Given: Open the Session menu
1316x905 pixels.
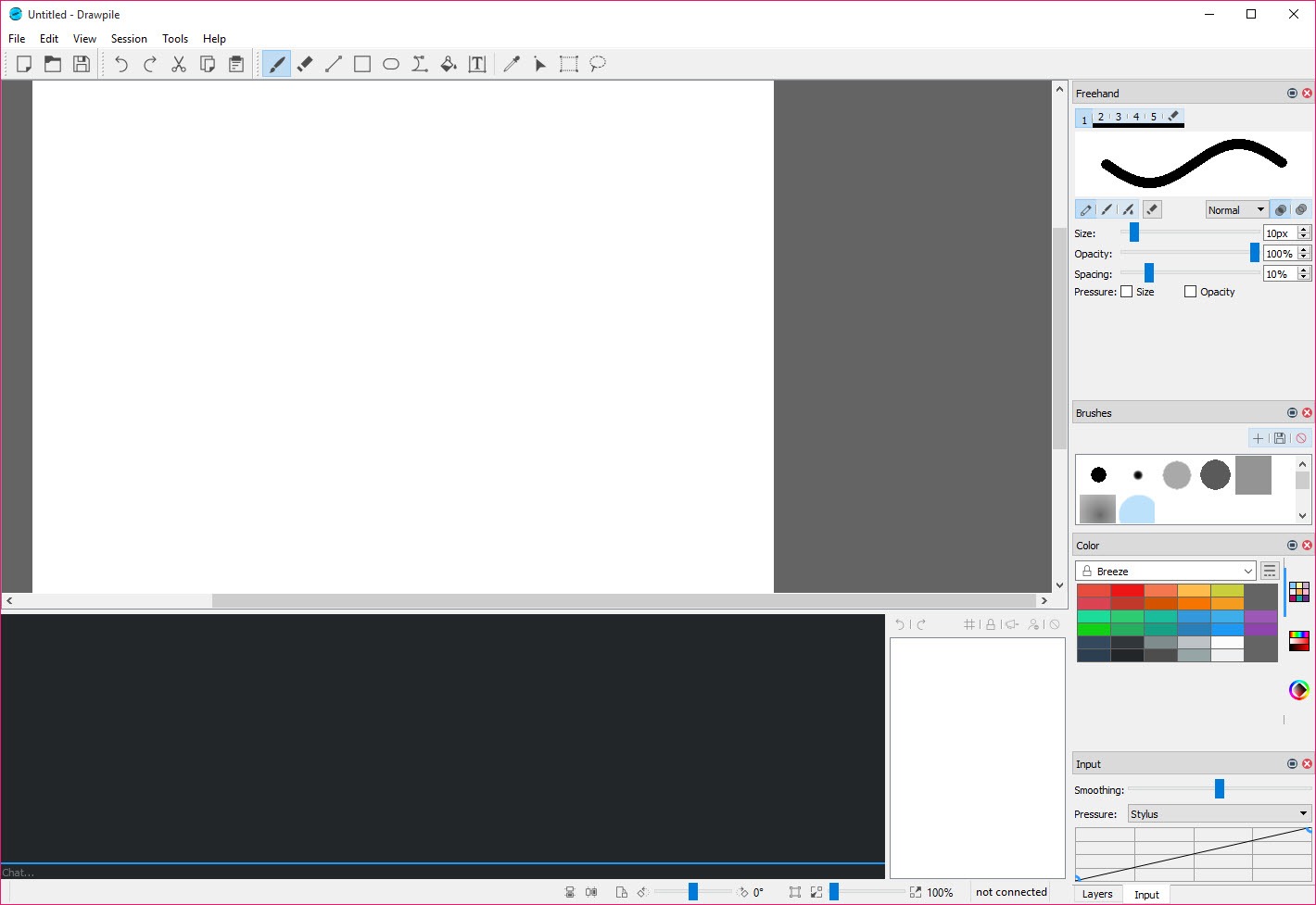Looking at the screenshot, I should point(129,39).
